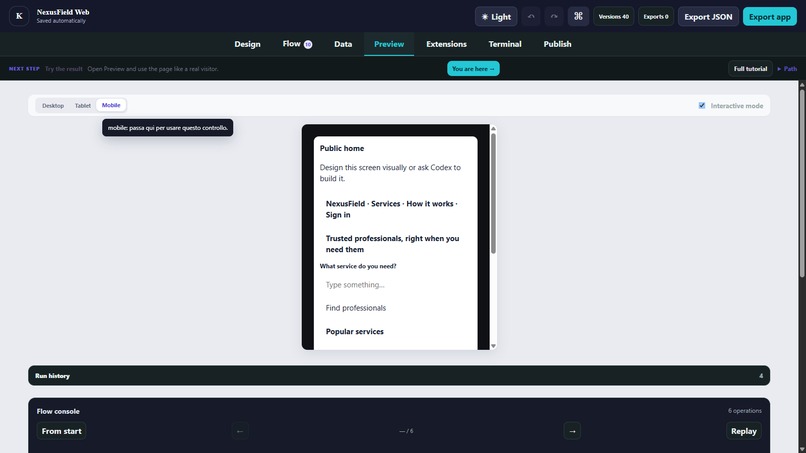Click Export app button
The image size is (806, 453).
point(770,16)
